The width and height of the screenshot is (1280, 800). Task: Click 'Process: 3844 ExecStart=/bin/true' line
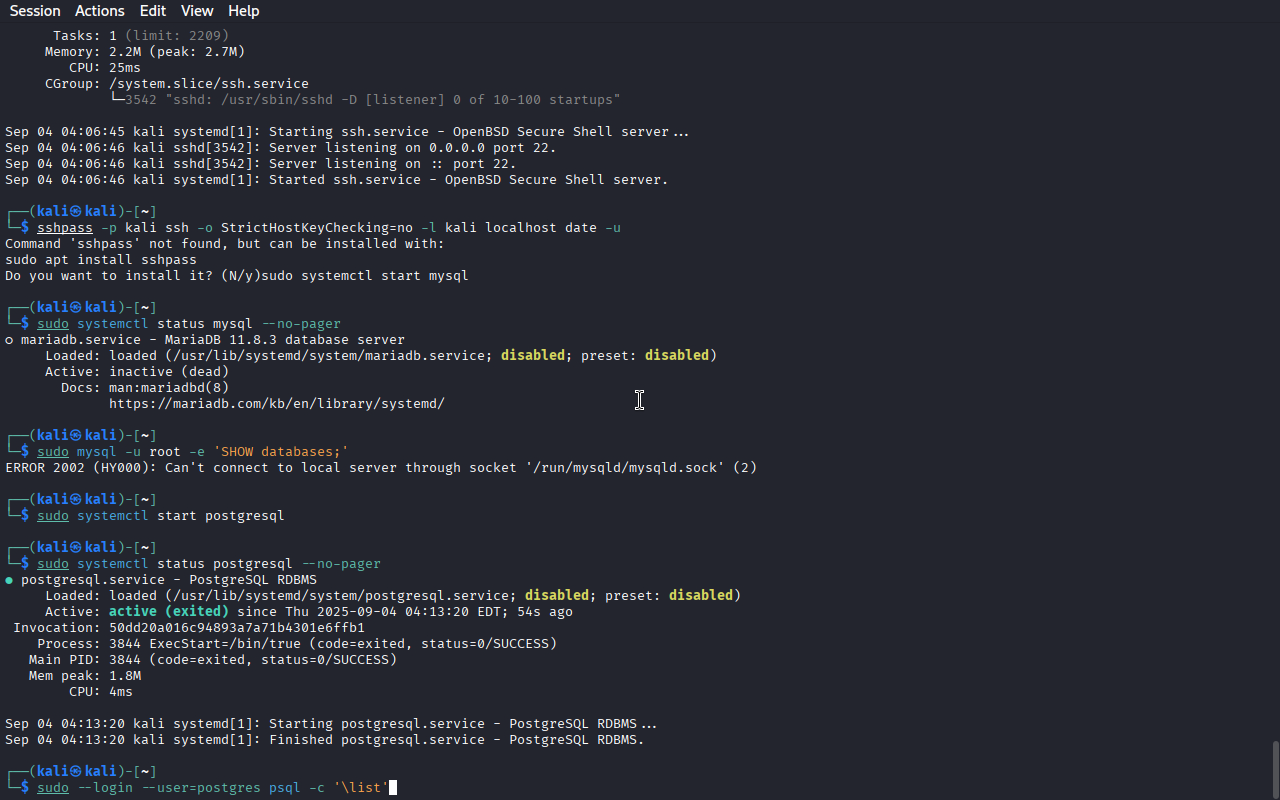pos(297,644)
